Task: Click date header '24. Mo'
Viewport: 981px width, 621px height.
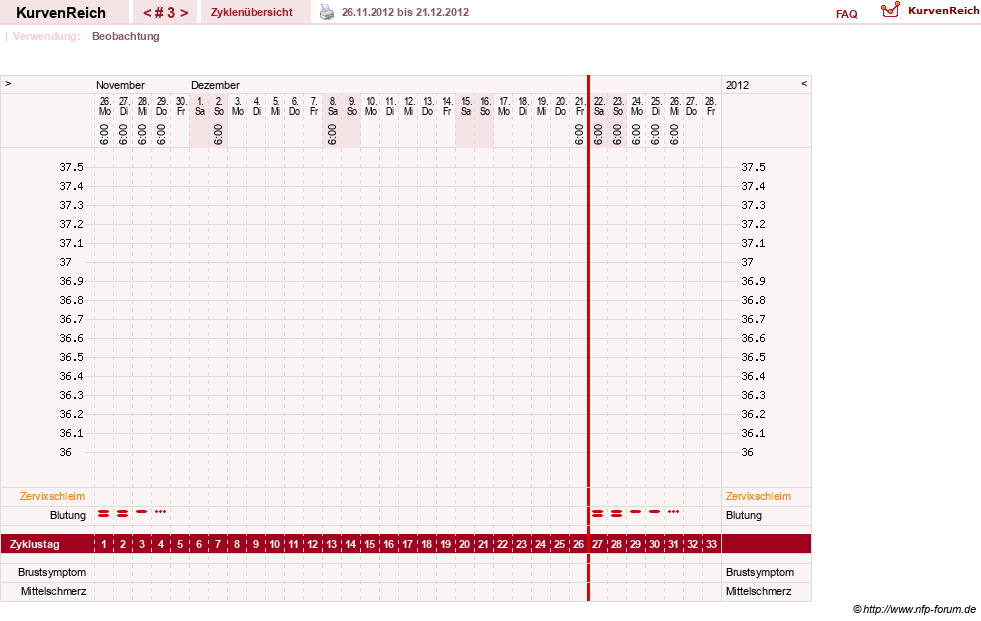Action: click(x=636, y=106)
